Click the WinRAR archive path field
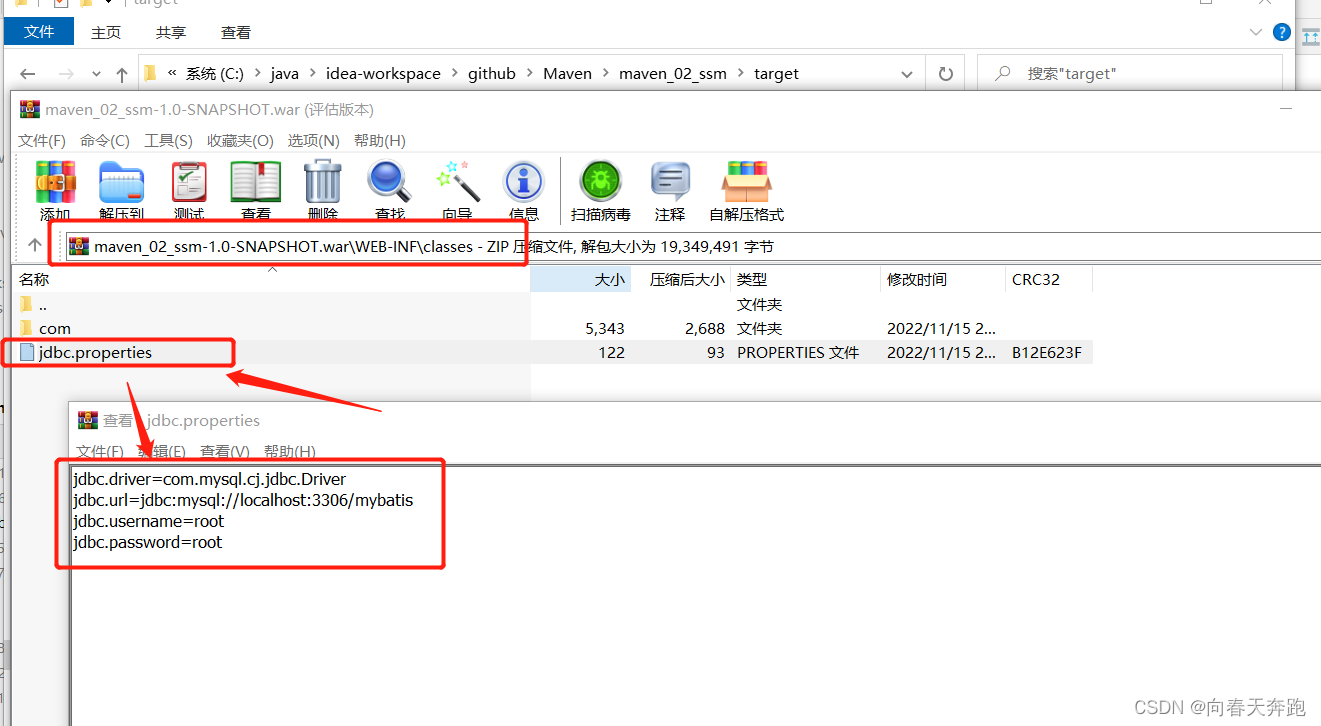The width and height of the screenshot is (1321, 726). click(x=692, y=246)
